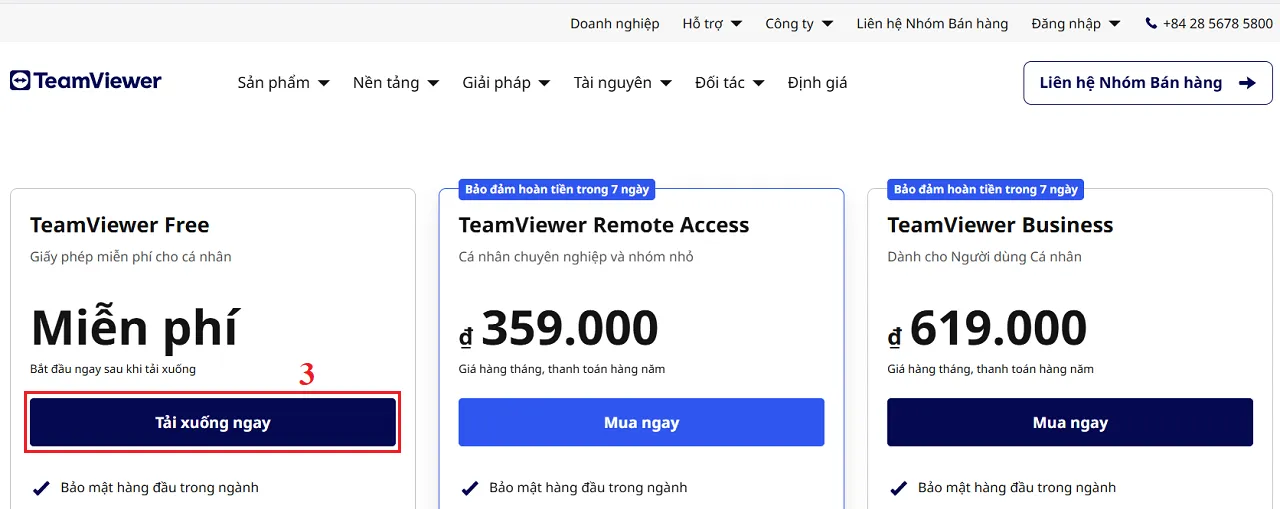Click Cá nhân chuyên nghiệp và nhóm nhỏ text

[576, 257]
